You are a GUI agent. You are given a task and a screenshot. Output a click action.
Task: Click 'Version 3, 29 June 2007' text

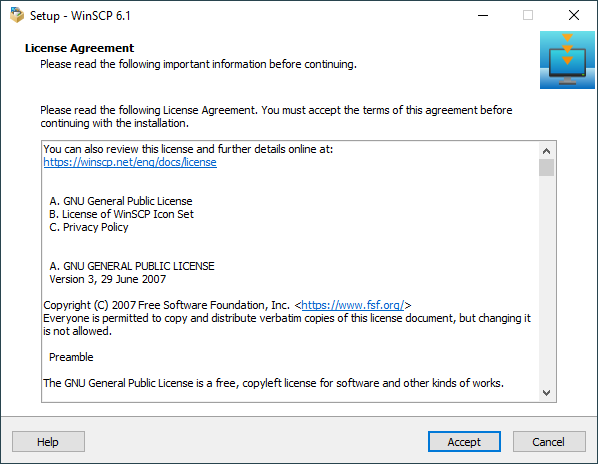(x=108, y=279)
